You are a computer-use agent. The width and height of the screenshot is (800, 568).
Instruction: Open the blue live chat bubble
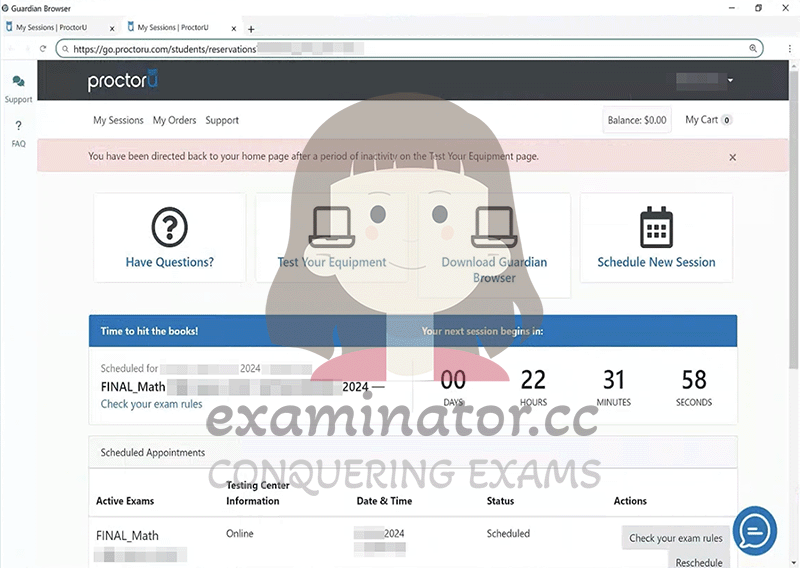[x=755, y=531]
